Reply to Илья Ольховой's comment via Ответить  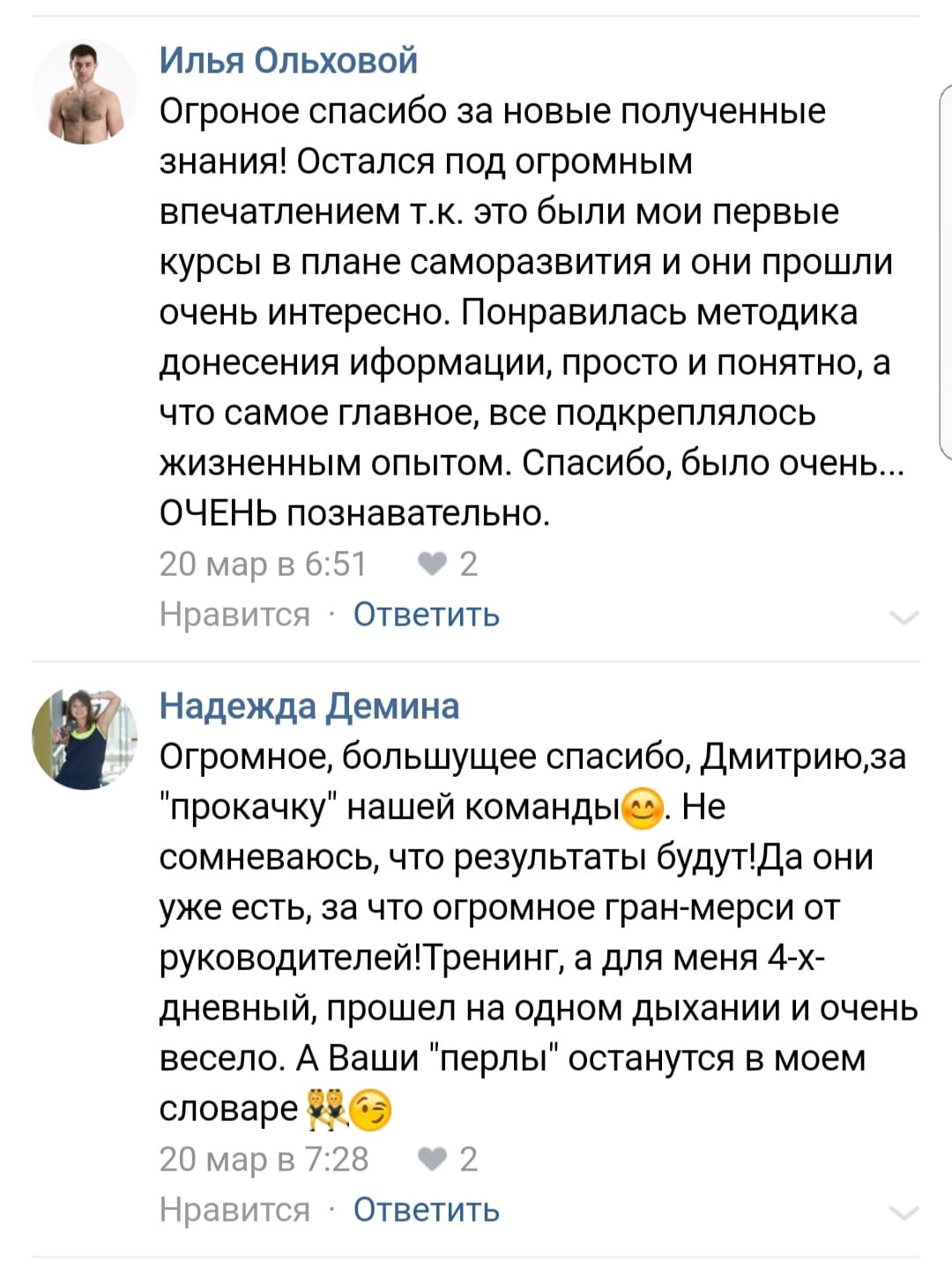click(x=427, y=614)
